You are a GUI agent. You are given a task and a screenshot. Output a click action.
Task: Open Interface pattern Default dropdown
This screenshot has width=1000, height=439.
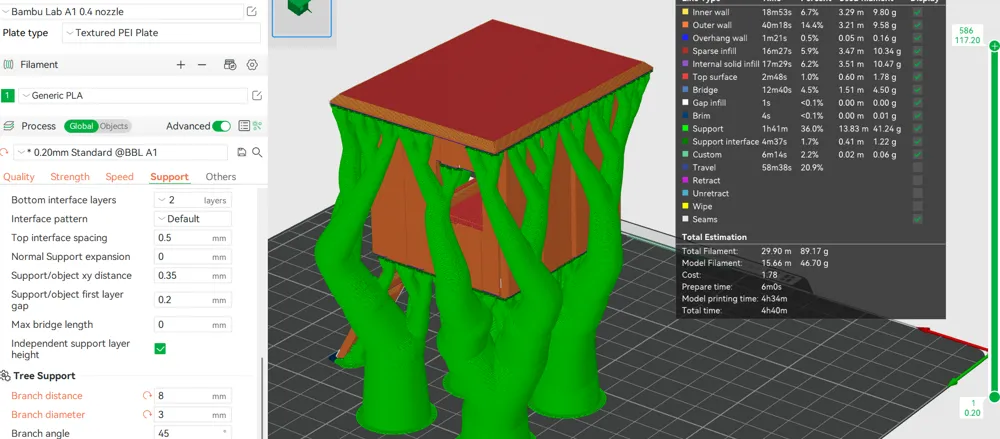(193, 218)
